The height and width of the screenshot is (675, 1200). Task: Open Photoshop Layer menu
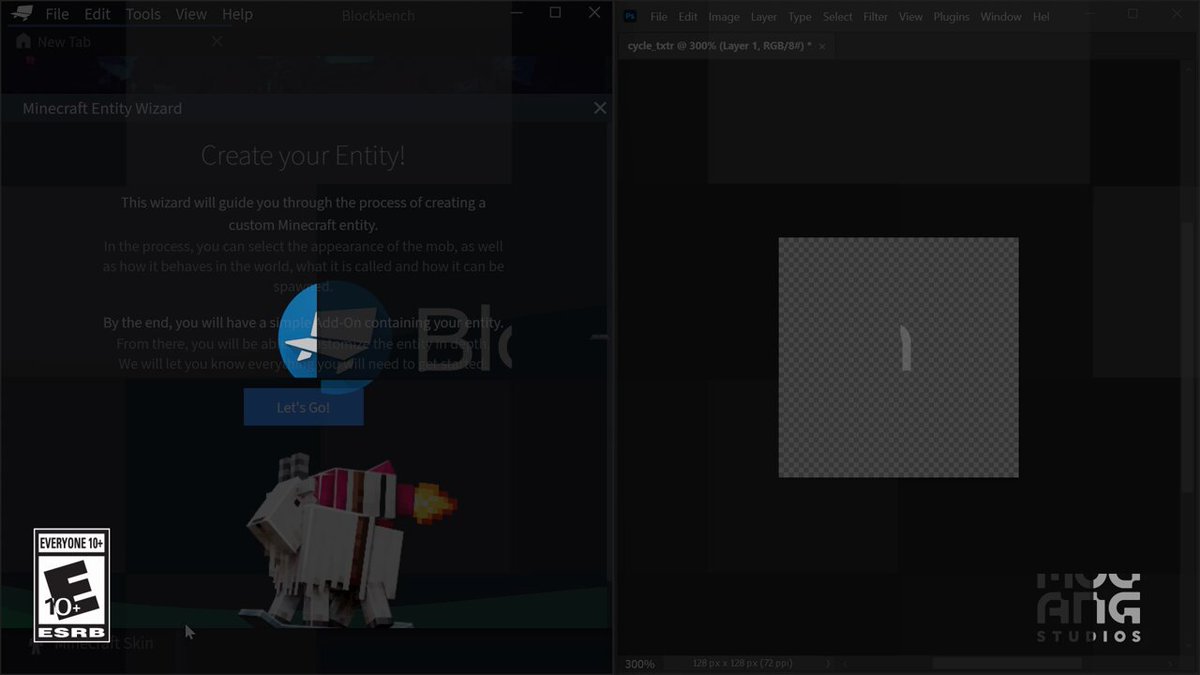click(x=764, y=17)
